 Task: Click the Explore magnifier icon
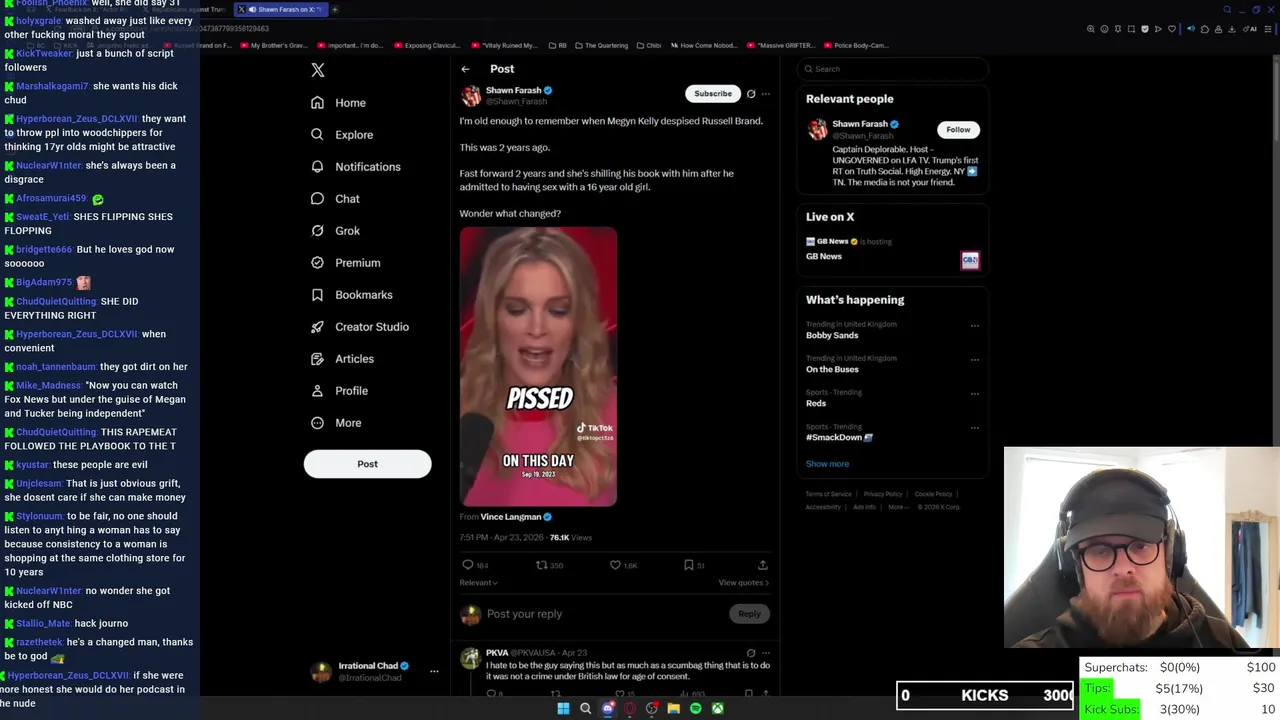coord(317,135)
